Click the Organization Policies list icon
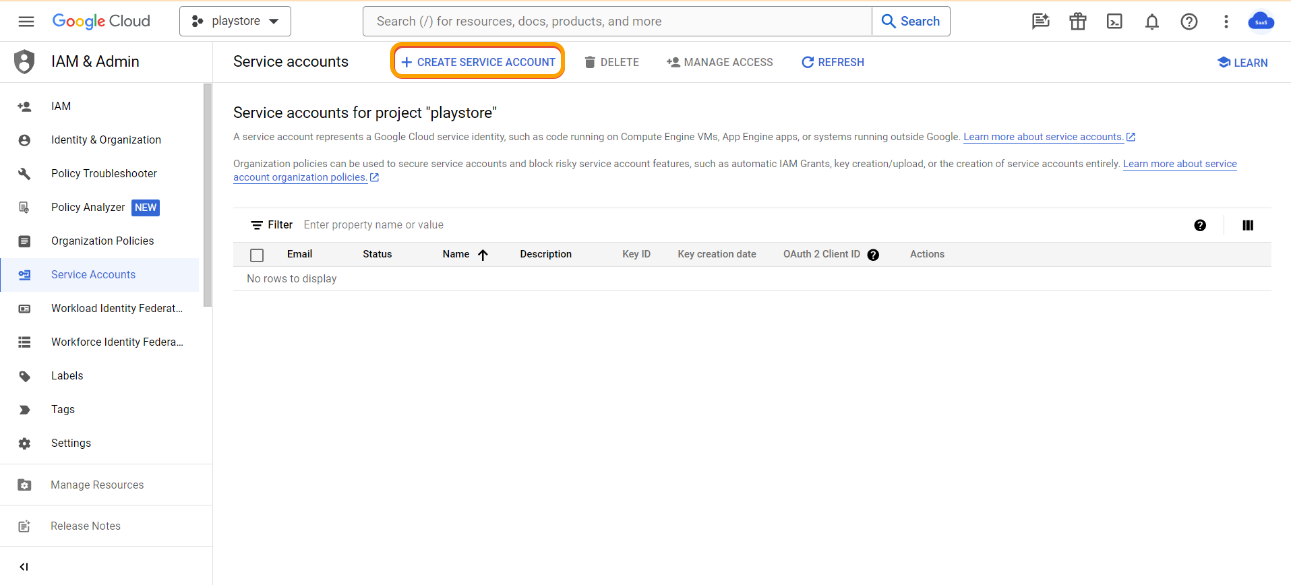 pyautogui.click(x=24, y=241)
